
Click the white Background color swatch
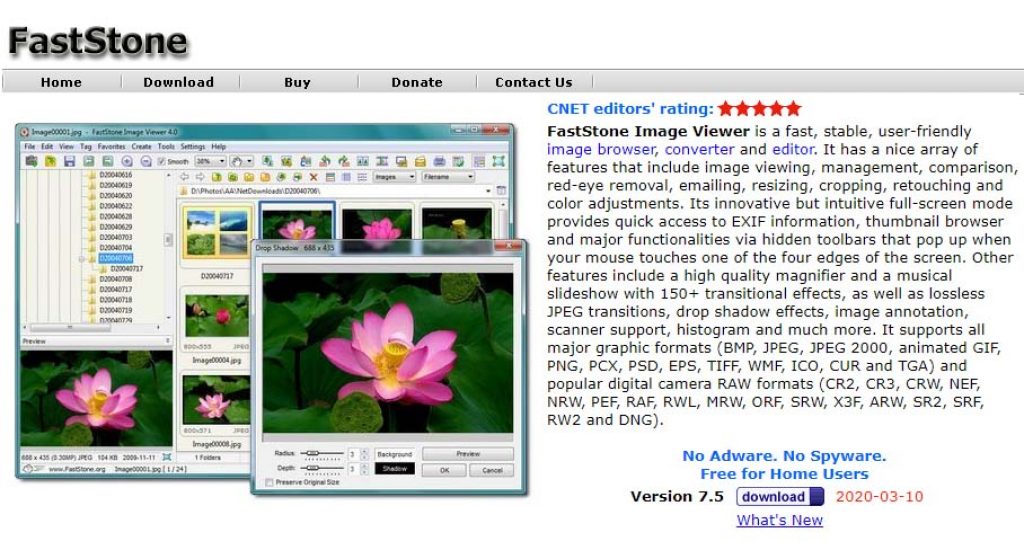click(x=394, y=454)
